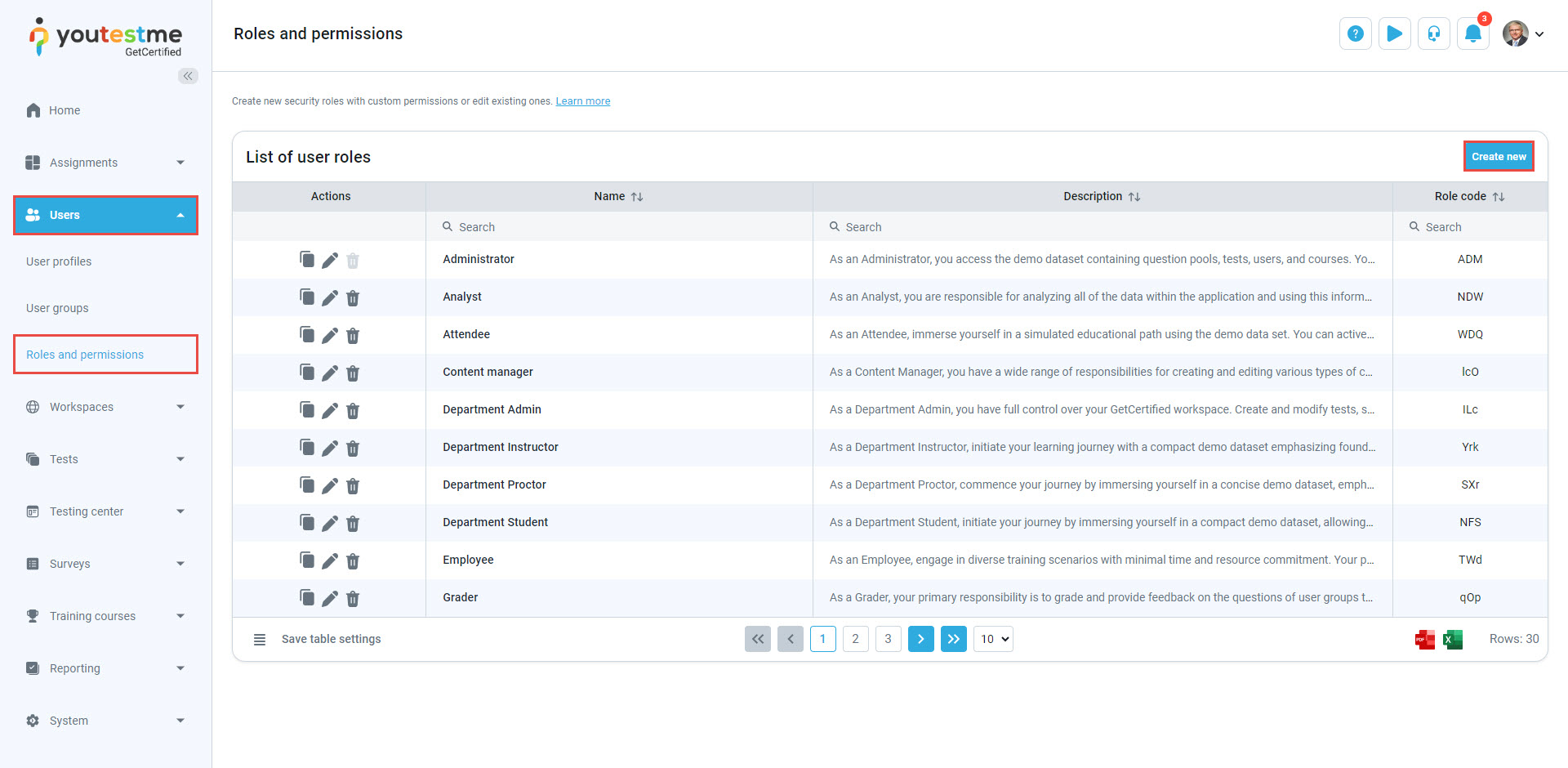Go to the Home page

tap(65, 110)
